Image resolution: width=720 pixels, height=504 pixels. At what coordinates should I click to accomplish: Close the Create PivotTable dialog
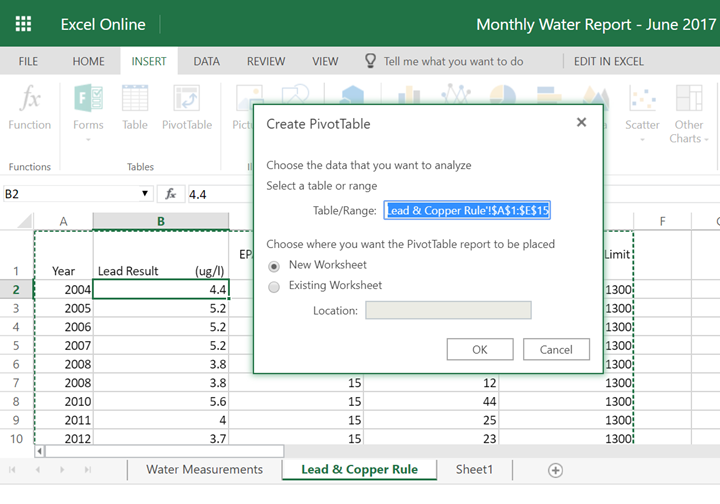tap(581, 123)
